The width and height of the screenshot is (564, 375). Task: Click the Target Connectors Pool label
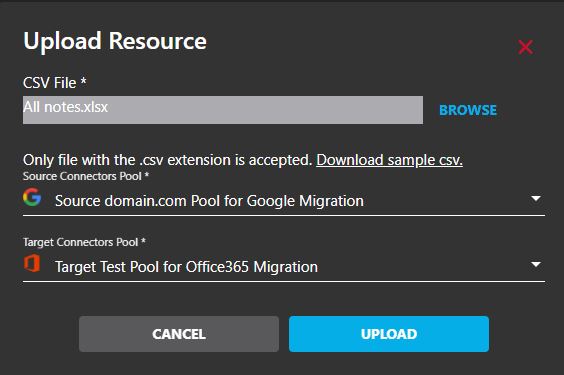(x=84, y=242)
